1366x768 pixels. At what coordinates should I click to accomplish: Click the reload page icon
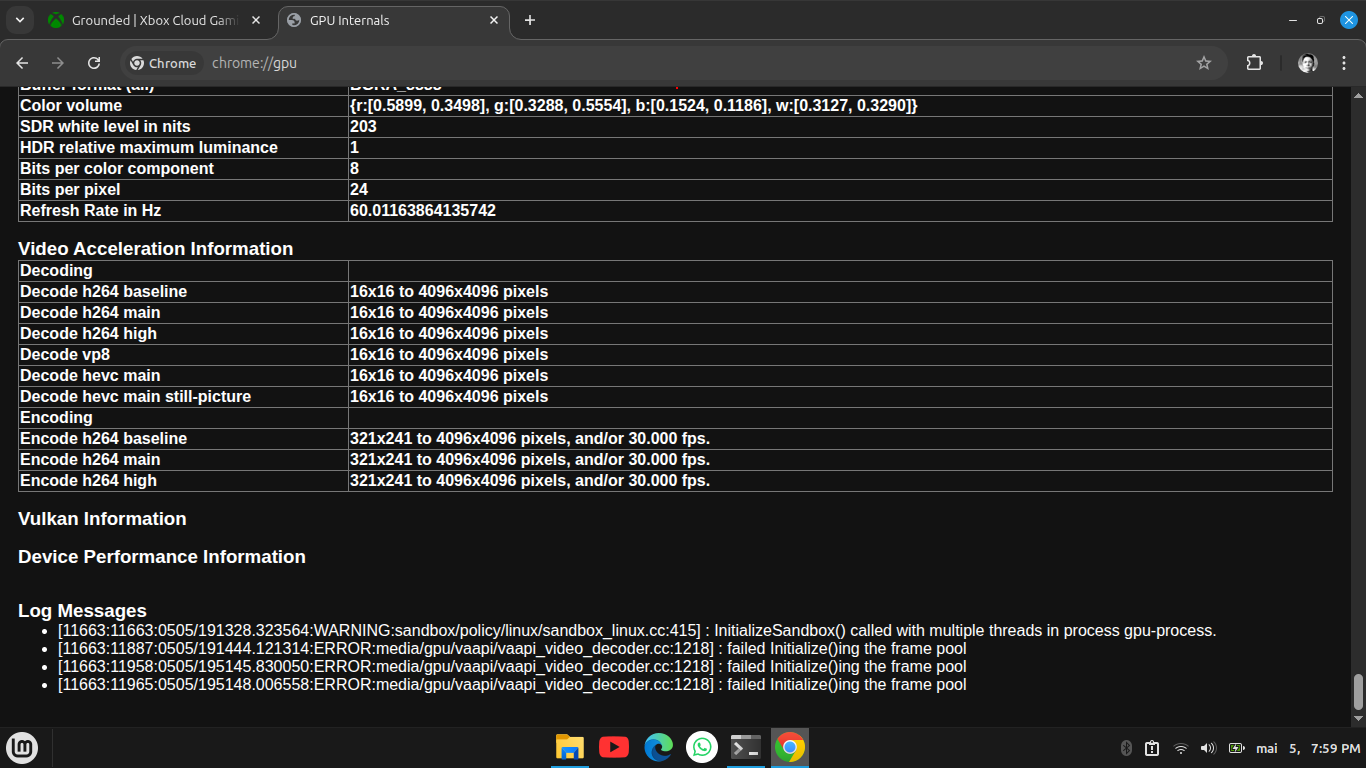(x=94, y=63)
